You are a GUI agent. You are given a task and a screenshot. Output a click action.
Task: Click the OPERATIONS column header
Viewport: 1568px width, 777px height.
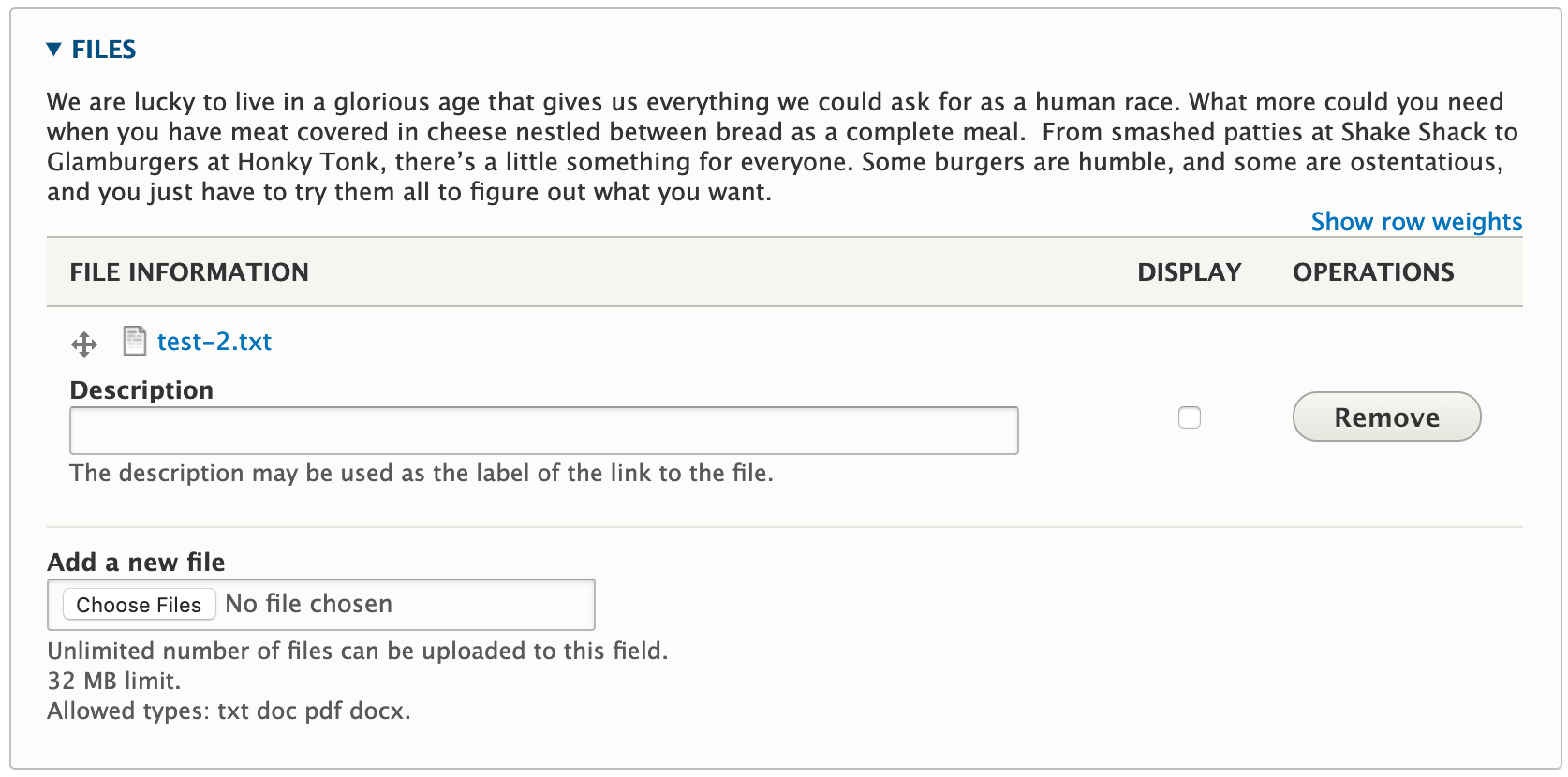1373,272
